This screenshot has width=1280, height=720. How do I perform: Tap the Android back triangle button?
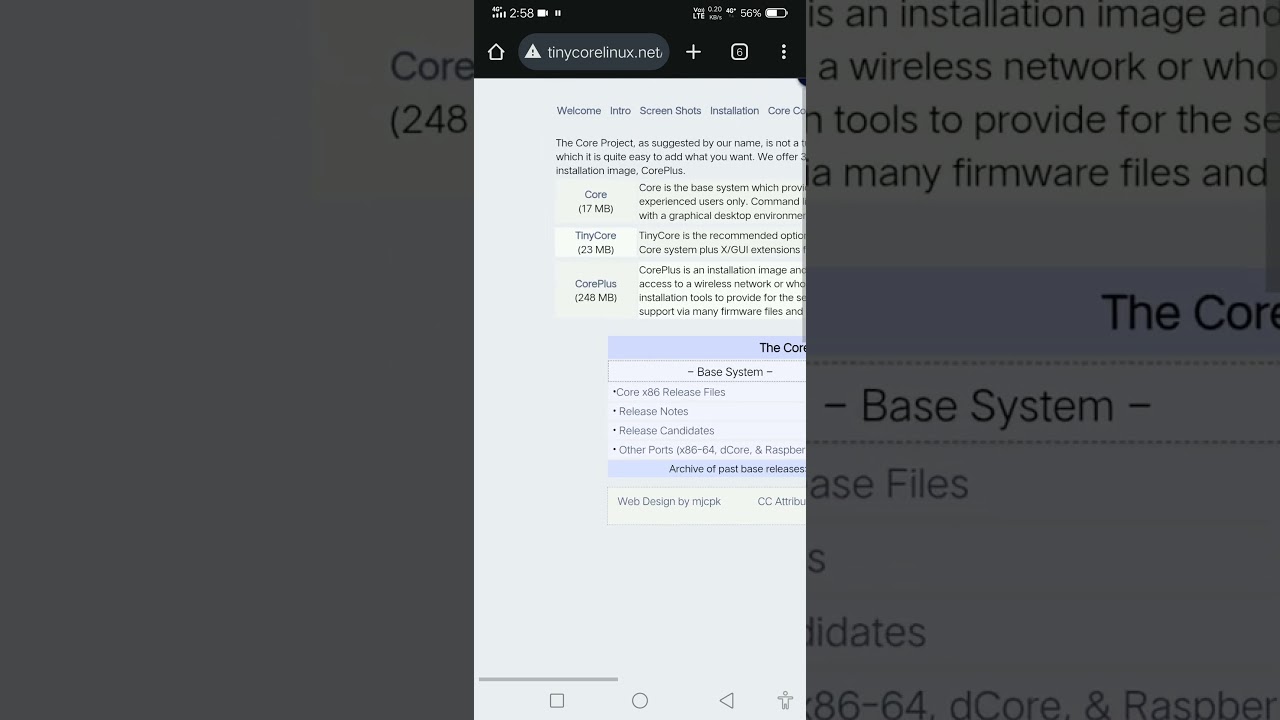pos(727,701)
